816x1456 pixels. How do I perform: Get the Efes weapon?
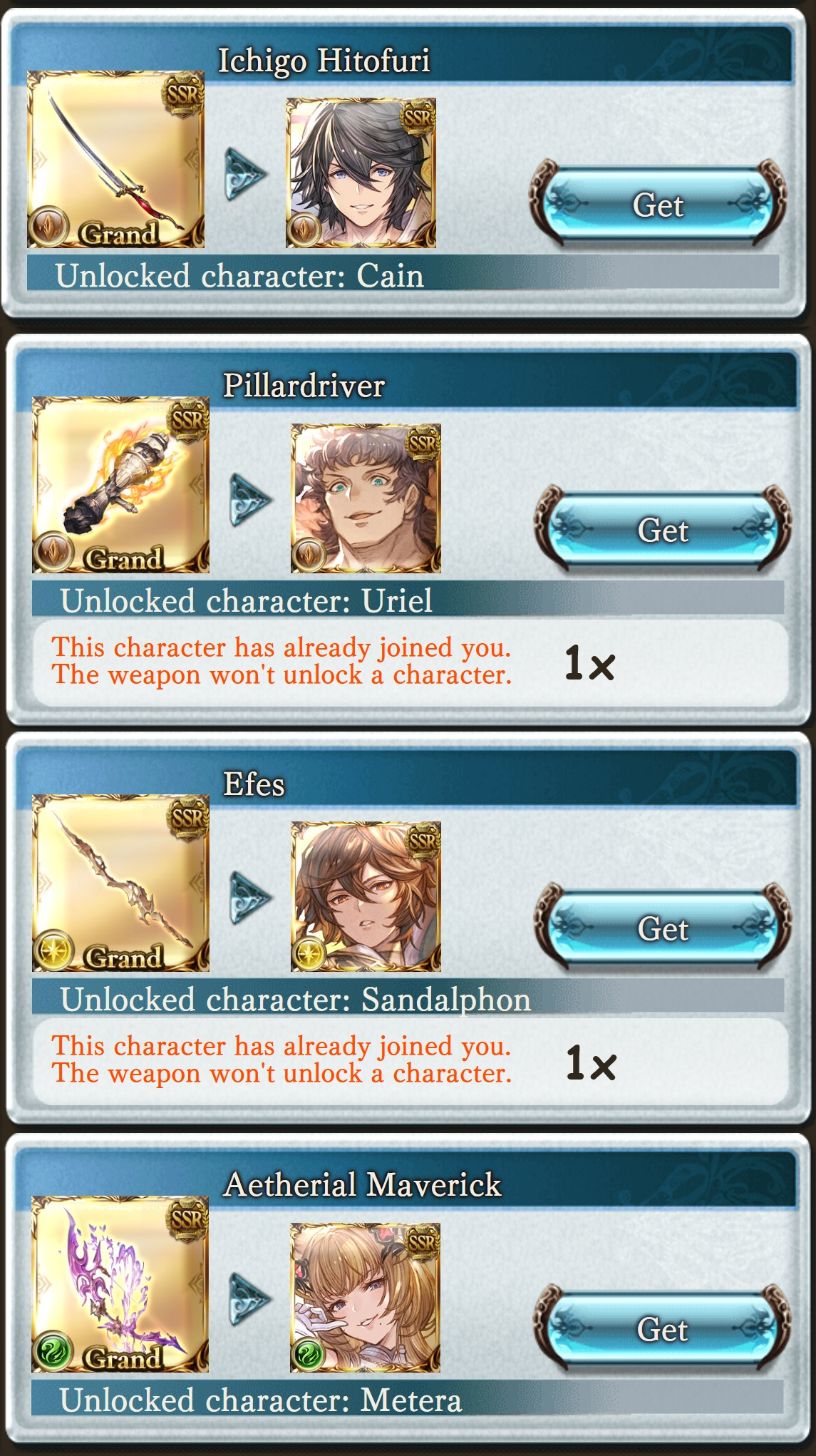[x=663, y=928]
